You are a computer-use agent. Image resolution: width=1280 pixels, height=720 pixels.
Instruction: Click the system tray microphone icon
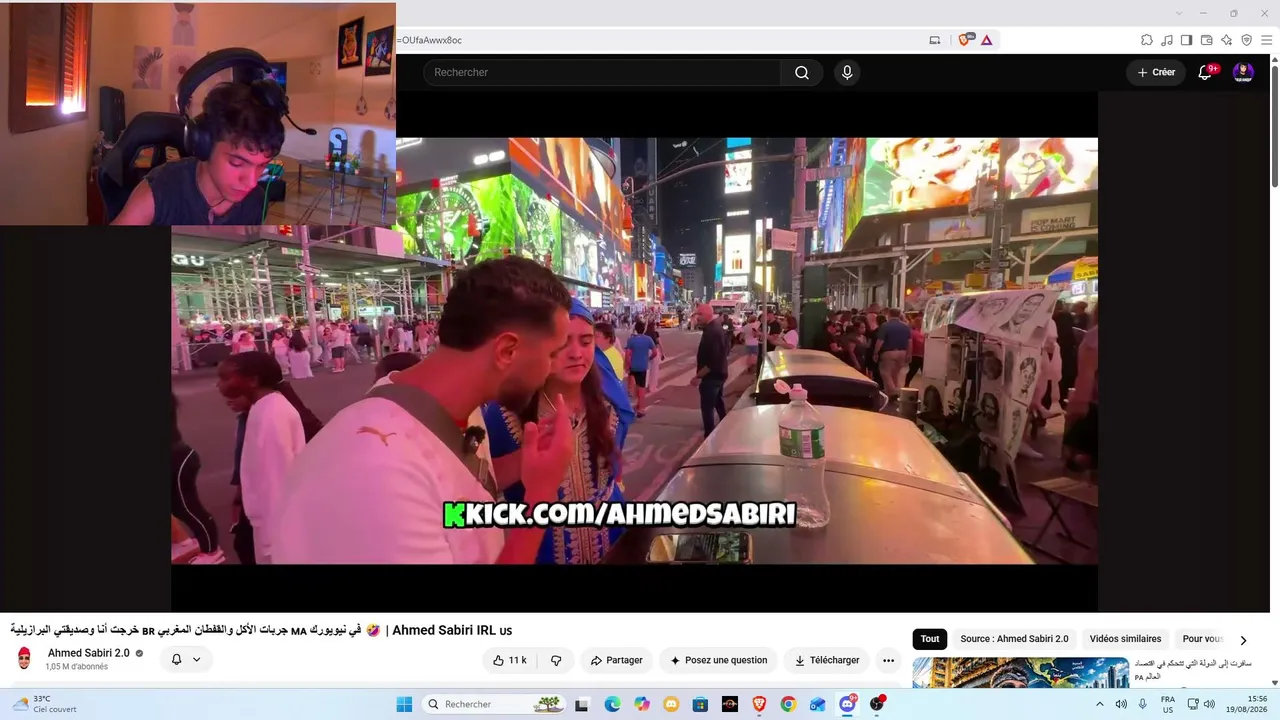1143,704
